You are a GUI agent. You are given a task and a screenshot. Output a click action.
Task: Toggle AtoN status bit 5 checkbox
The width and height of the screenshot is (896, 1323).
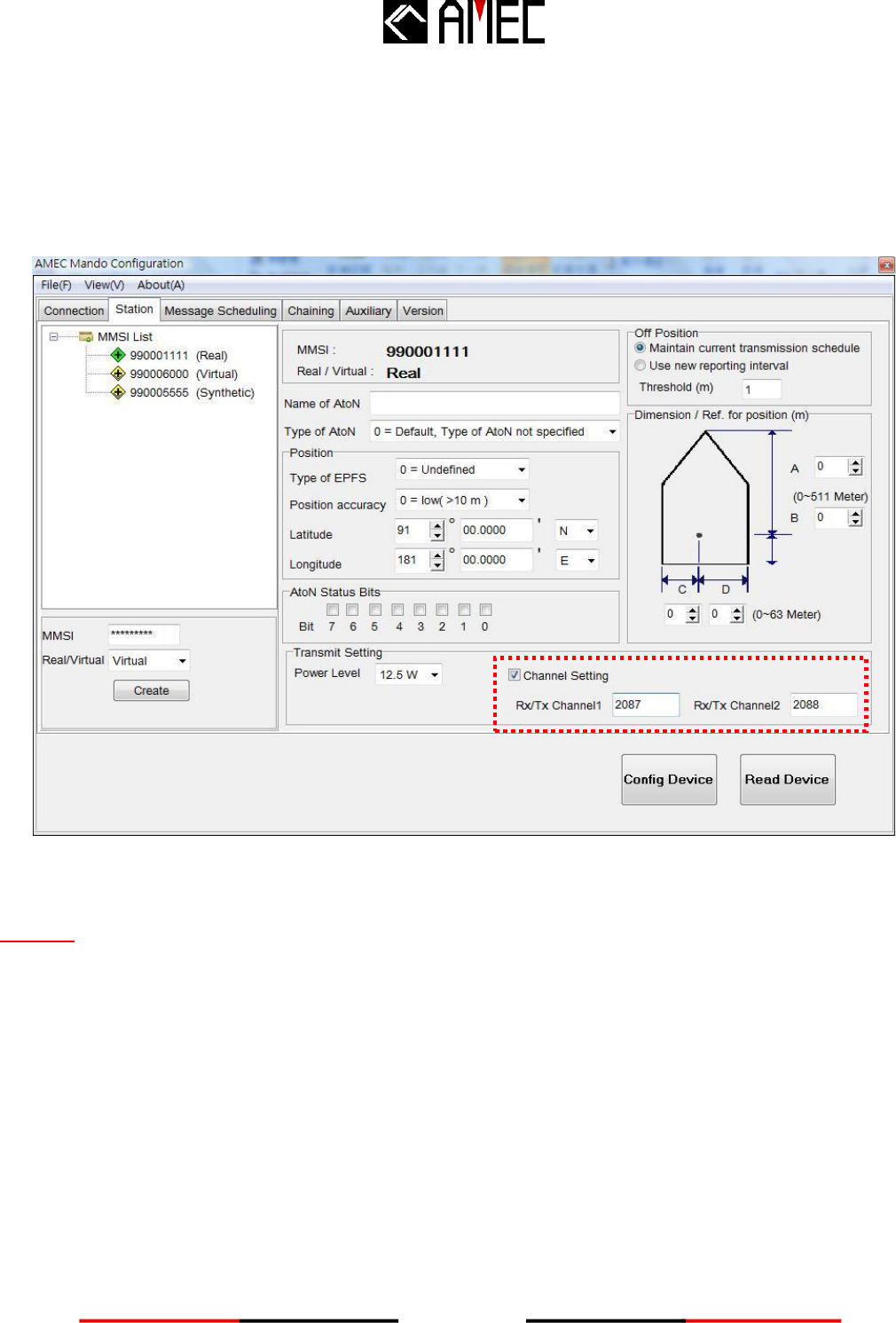(x=375, y=610)
